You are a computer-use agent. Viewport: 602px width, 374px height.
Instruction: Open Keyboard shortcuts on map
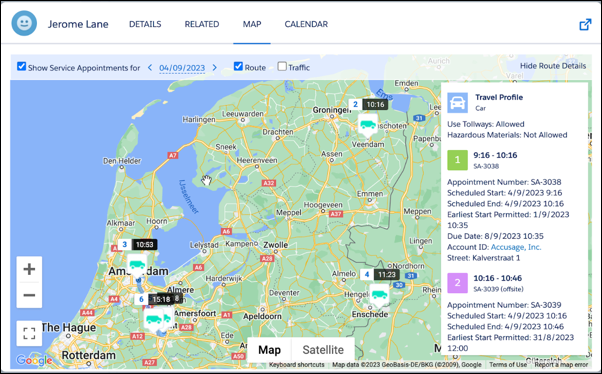296,365
